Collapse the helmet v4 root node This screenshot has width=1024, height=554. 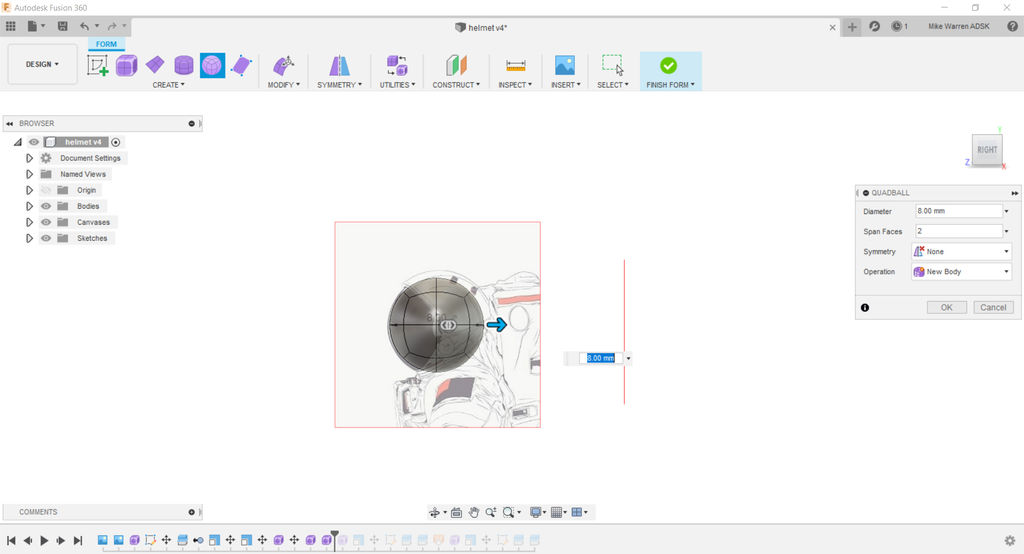pos(18,142)
